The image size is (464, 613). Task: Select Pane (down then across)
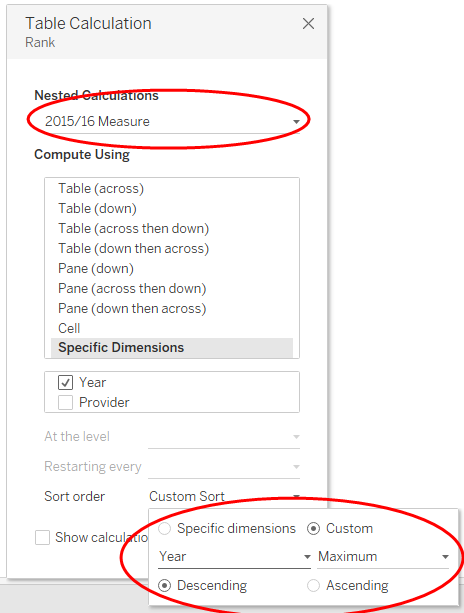click(x=132, y=308)
